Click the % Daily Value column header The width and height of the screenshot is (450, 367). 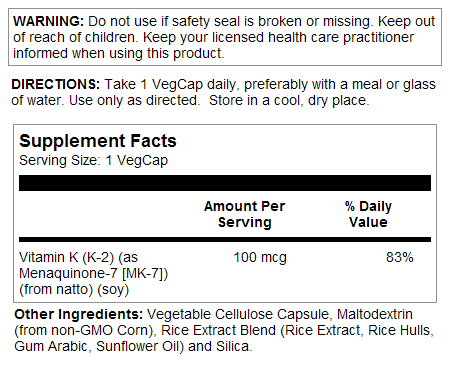tap(368, 214)
